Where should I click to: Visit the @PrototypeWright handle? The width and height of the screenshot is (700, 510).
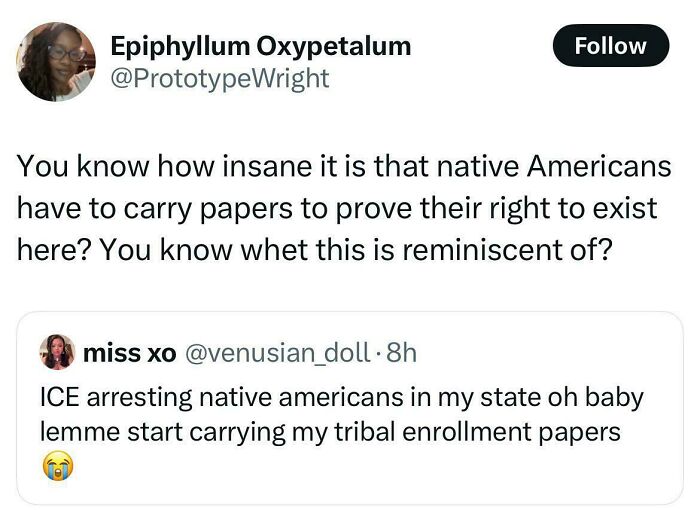coord(219,78)
